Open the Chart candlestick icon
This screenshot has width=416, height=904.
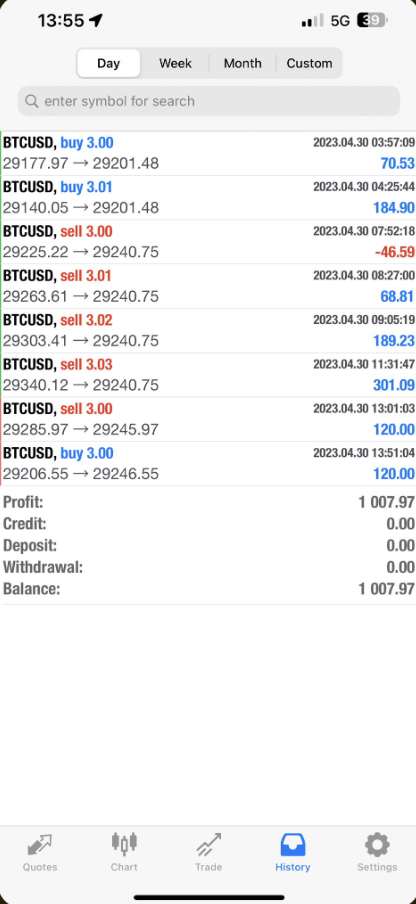point(124,844)
